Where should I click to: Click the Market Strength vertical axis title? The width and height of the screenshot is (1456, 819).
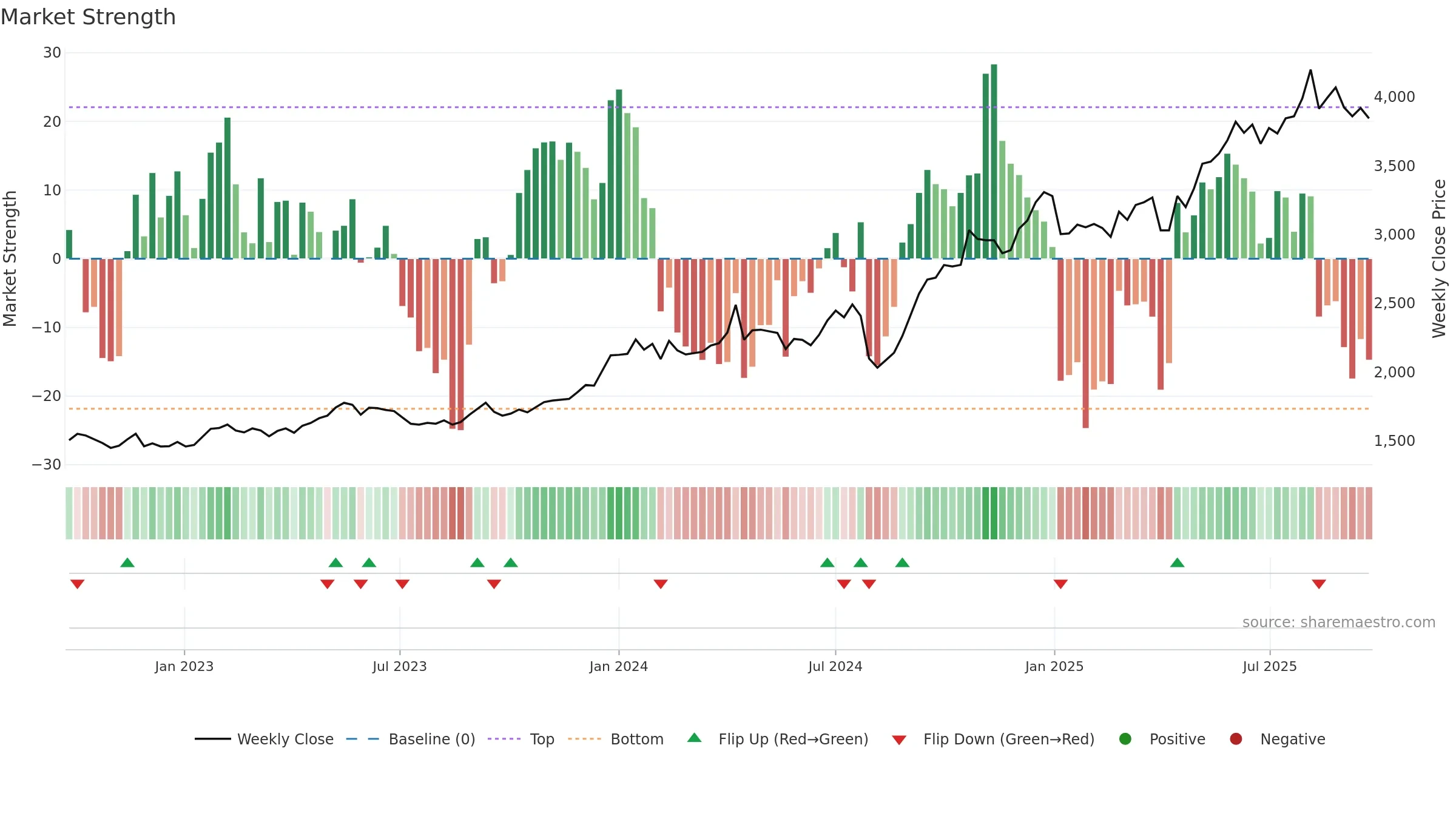pos(10,258)
